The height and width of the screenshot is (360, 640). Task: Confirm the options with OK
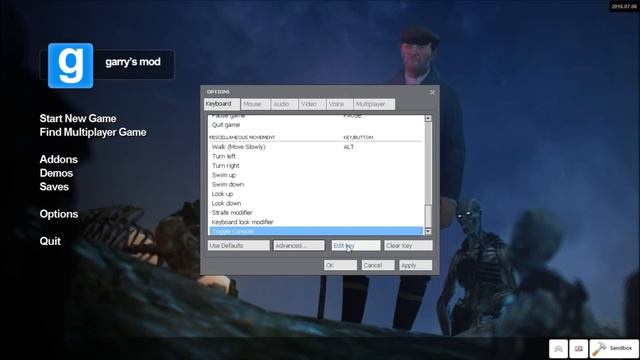click(x=340, y=265)
